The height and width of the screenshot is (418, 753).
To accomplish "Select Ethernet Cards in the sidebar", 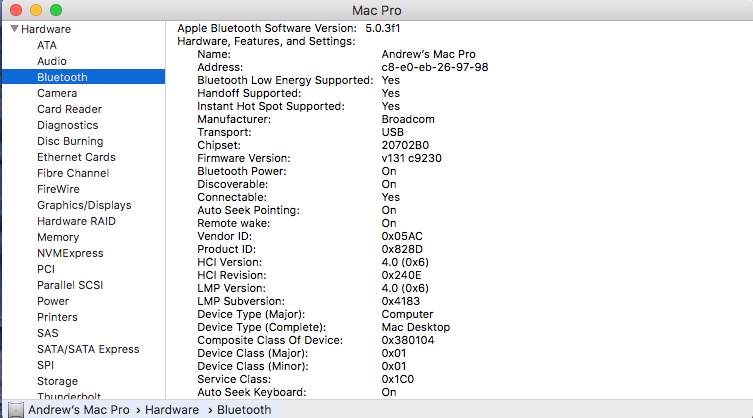I will coord(76,157).
